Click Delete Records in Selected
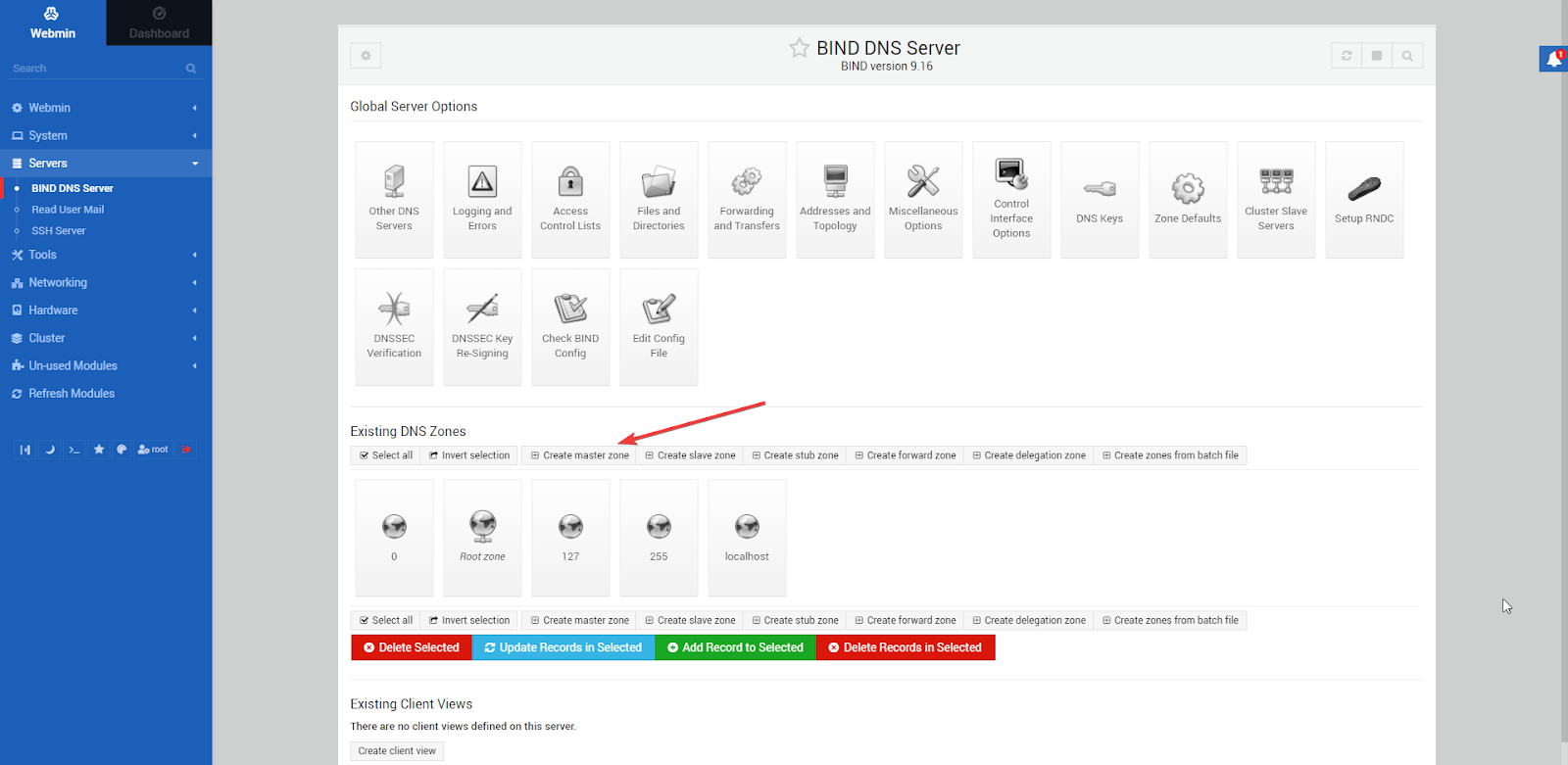Screen dimensions: 1568x765 click(x=906, y=647)
